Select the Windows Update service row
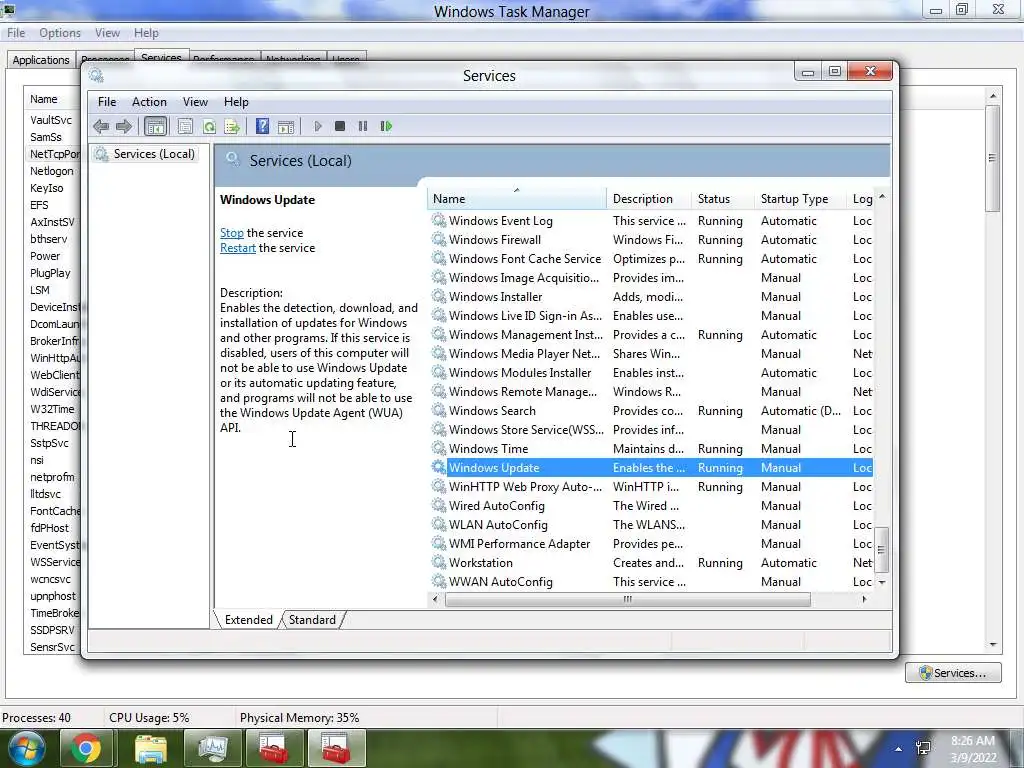Viewport: 1024px width, 768px height. click(x=651, y=468)
